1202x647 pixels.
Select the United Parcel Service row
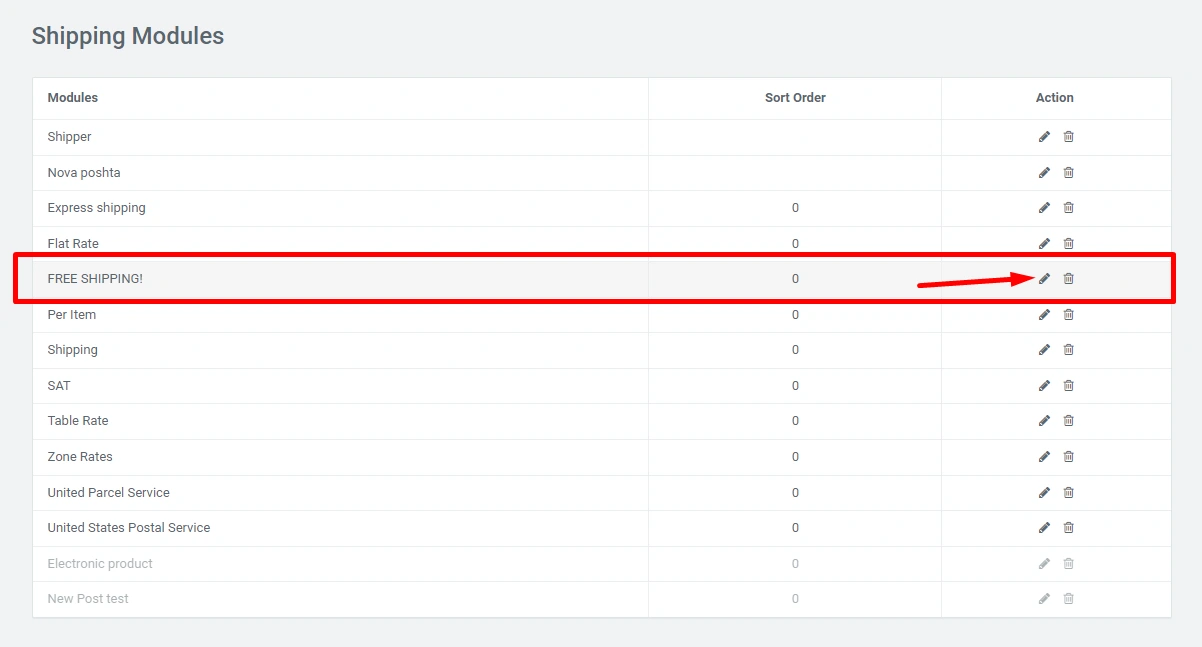click(109, 493)
